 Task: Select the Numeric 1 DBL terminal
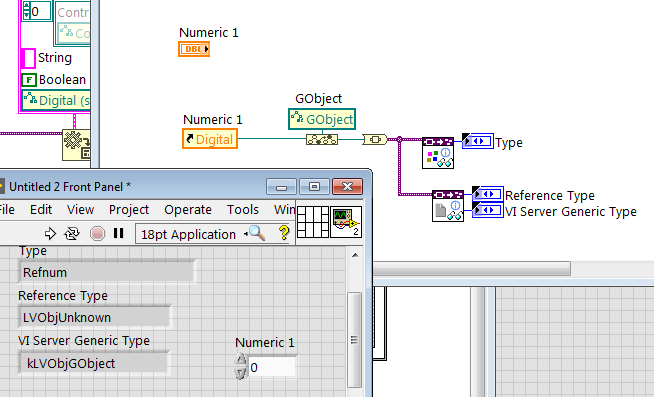tap(194, 49)
